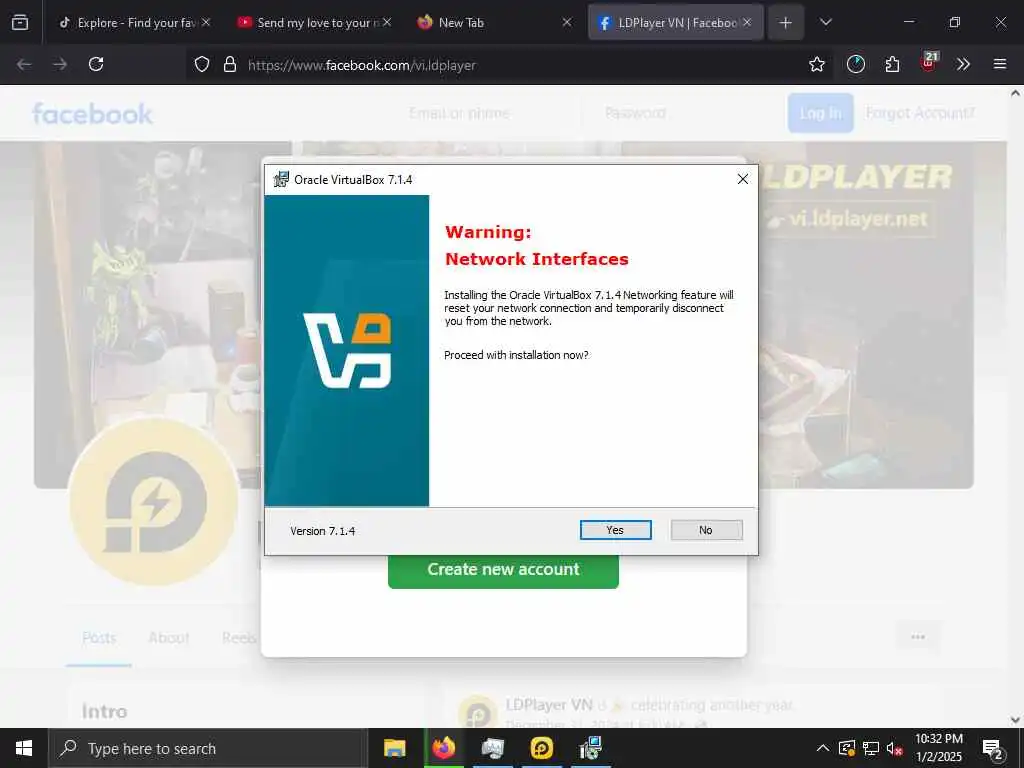The width and height of the screenshot is (1024, 768).
Task: Click the facebook logo on the page
Action: tap(92, 114)
